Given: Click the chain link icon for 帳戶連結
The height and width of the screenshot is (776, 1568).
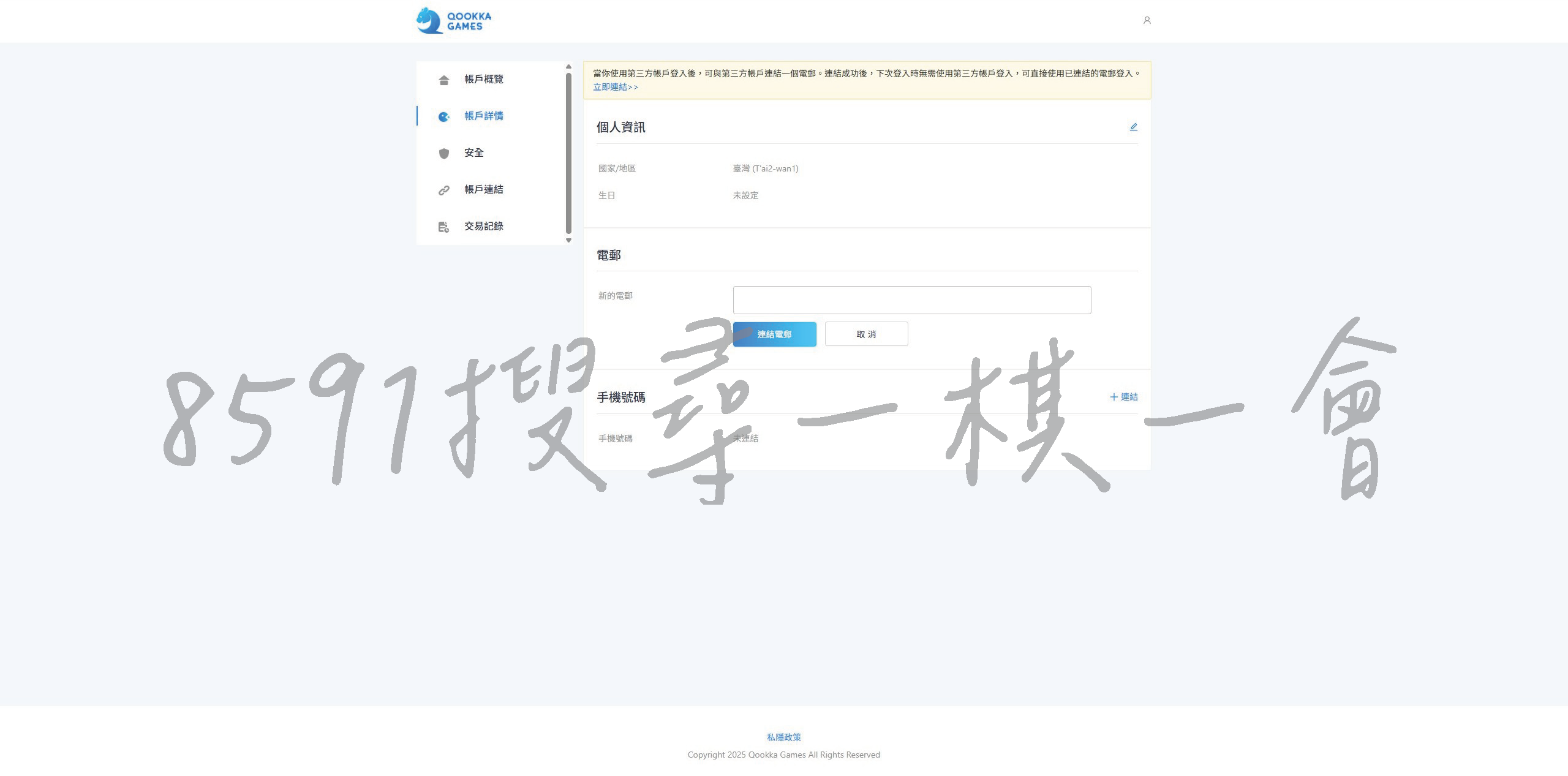Looking at the screenshot, I should (444, 190).
